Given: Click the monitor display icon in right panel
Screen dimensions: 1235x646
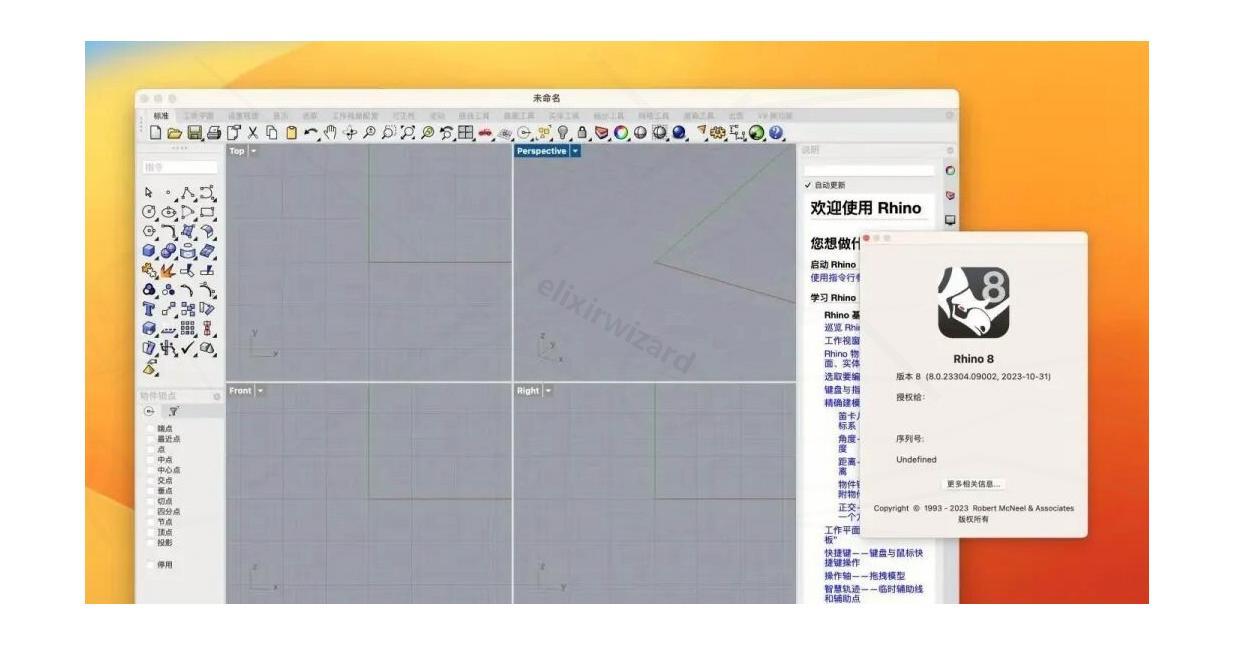Looking at the screenshot, I should (x=949, y=219).
